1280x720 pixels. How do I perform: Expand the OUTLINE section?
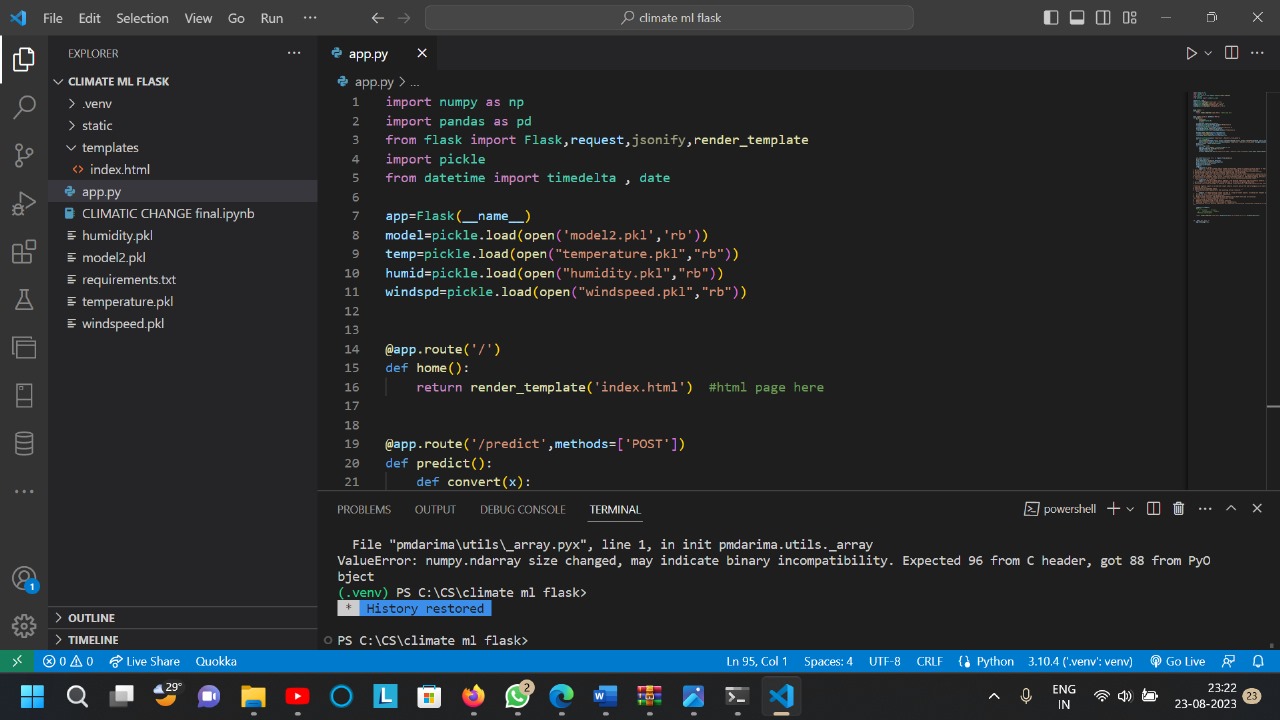coord(91,618)
